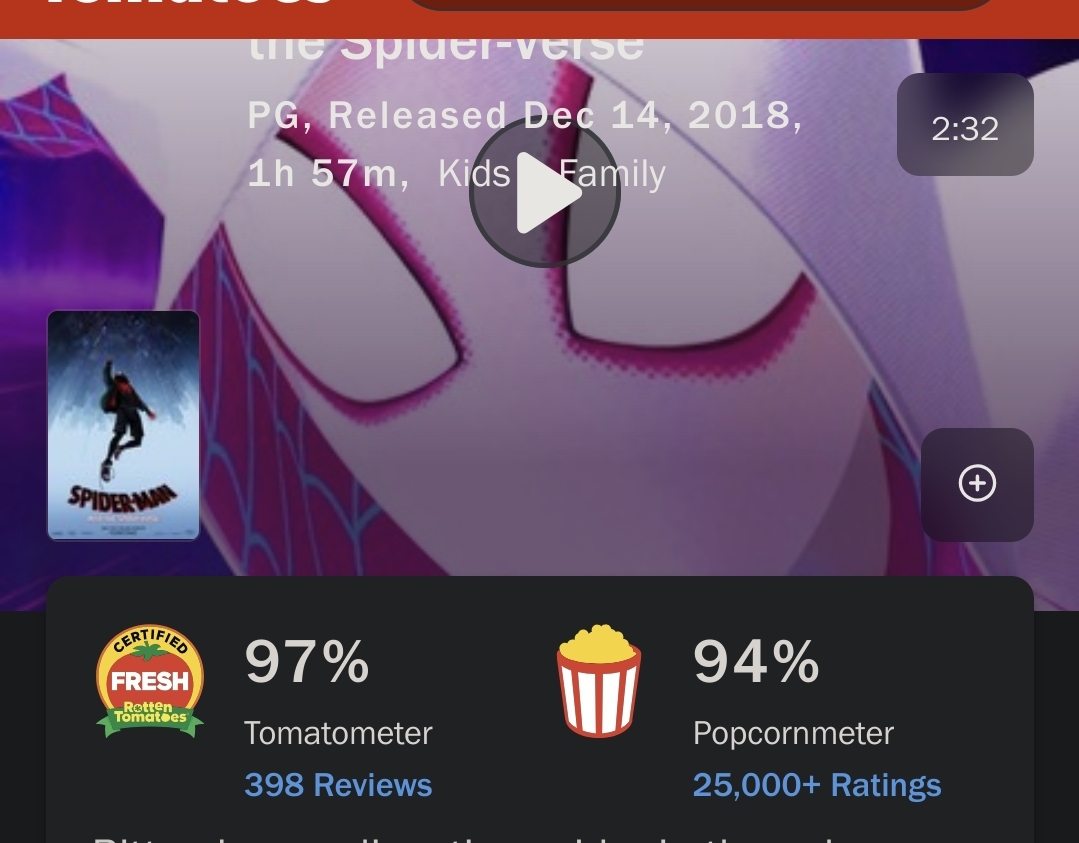
Task: Open the 25,000+ Ratings link
Action: (817, 785)
